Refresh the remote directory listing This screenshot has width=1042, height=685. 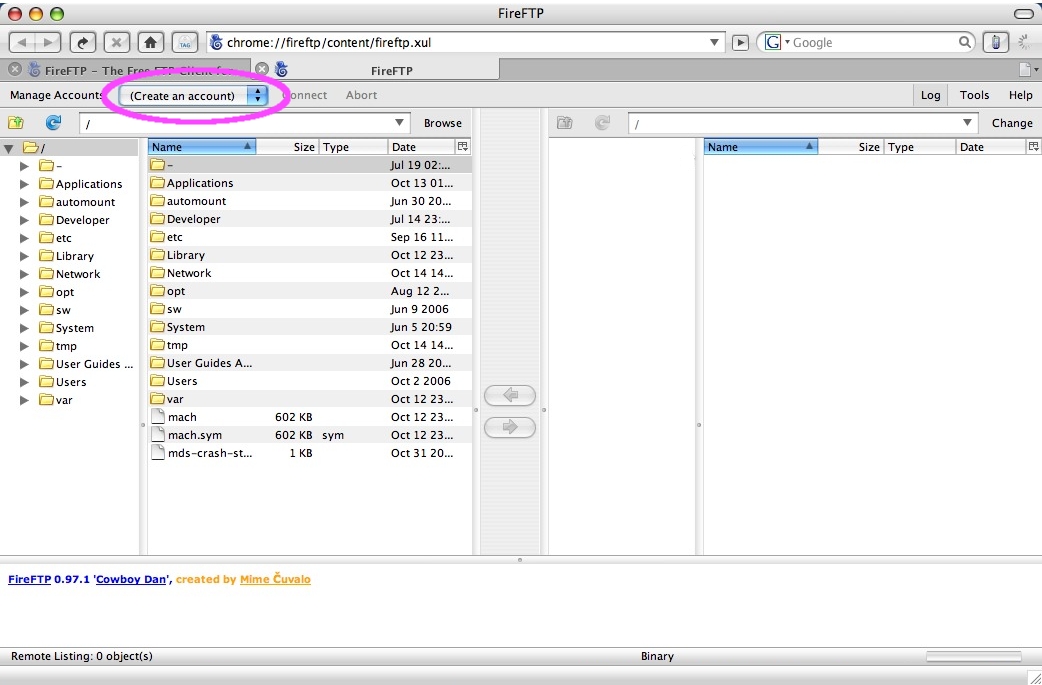coord(602,123)
